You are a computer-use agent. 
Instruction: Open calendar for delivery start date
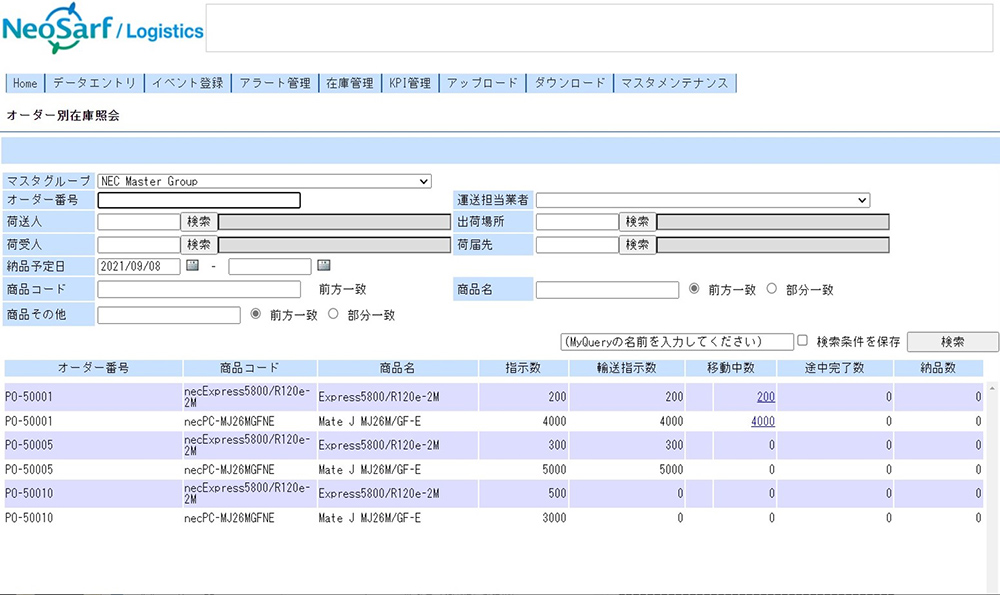[x=193, y=266]
